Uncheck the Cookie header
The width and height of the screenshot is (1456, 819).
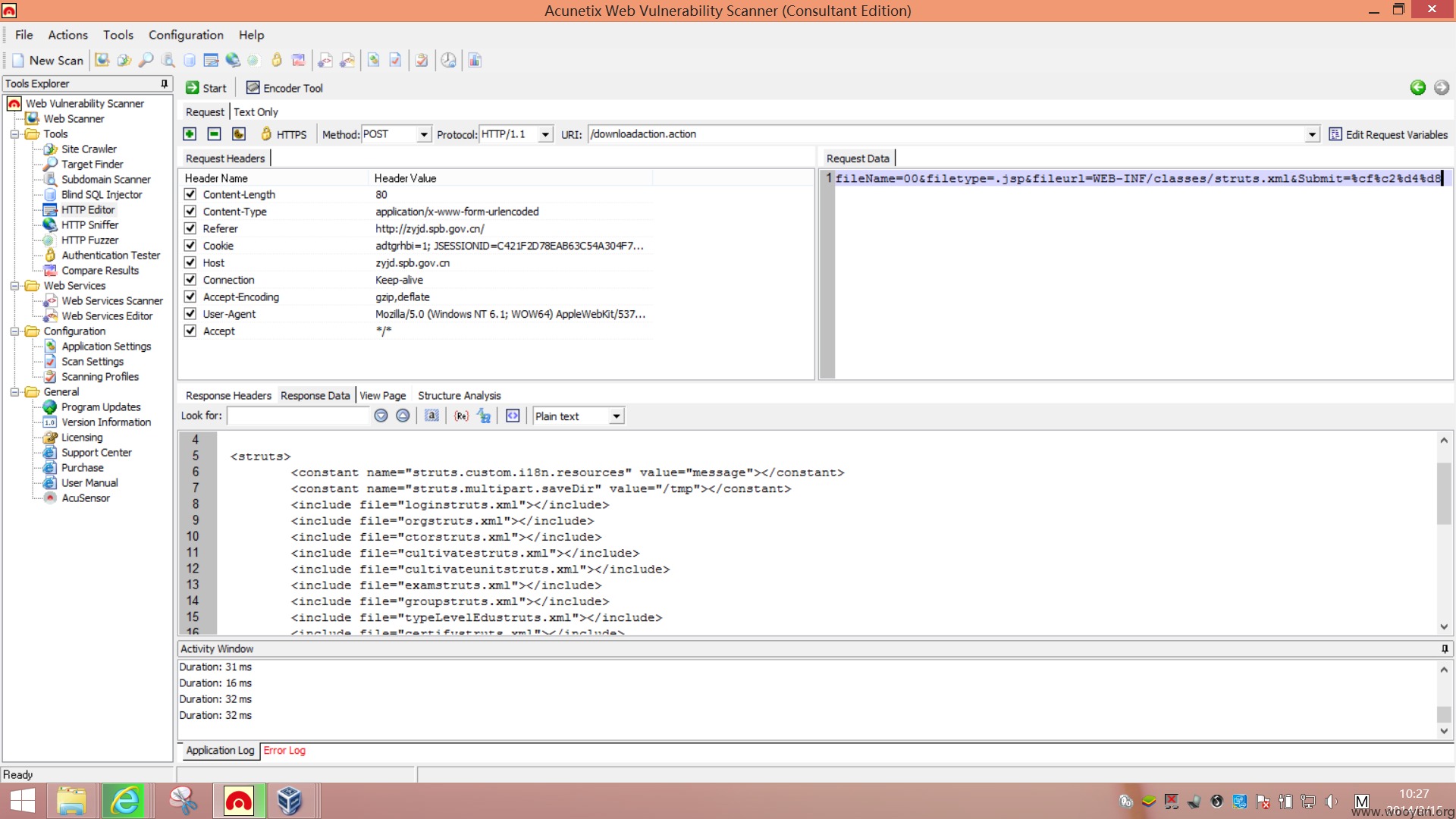click(190, 246)
